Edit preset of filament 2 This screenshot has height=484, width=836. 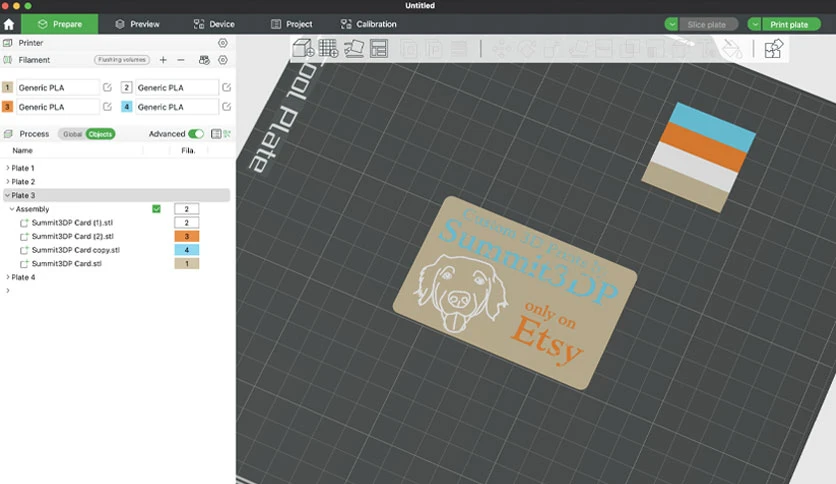227,87
